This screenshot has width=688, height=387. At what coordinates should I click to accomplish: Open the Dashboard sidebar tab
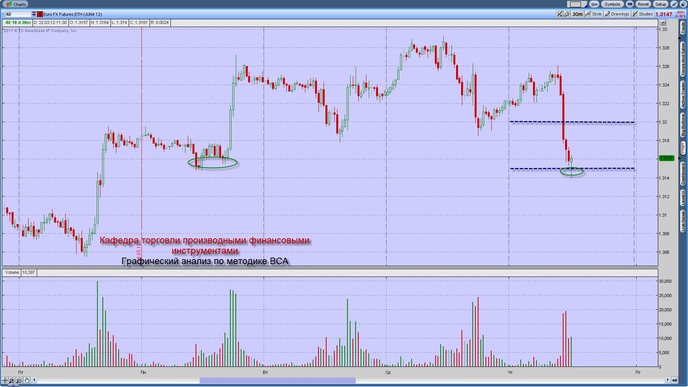[683, 173]
